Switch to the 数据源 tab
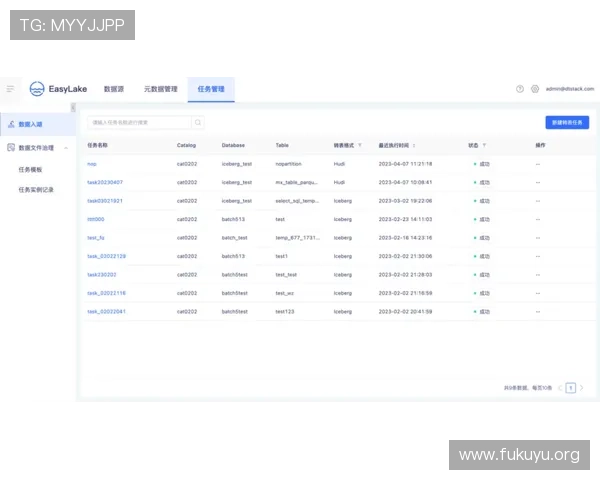This screenshot has width=600, height=480. pos(114,89)
